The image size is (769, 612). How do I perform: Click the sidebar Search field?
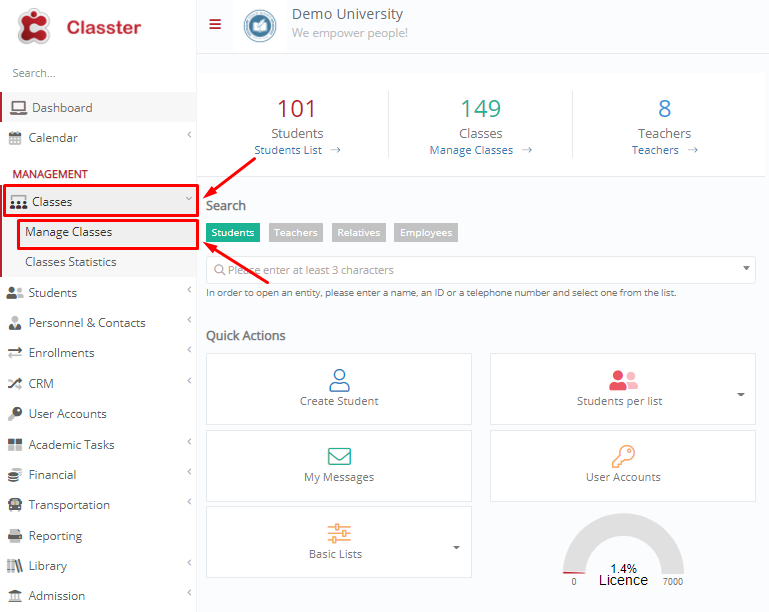coord(98,73)
